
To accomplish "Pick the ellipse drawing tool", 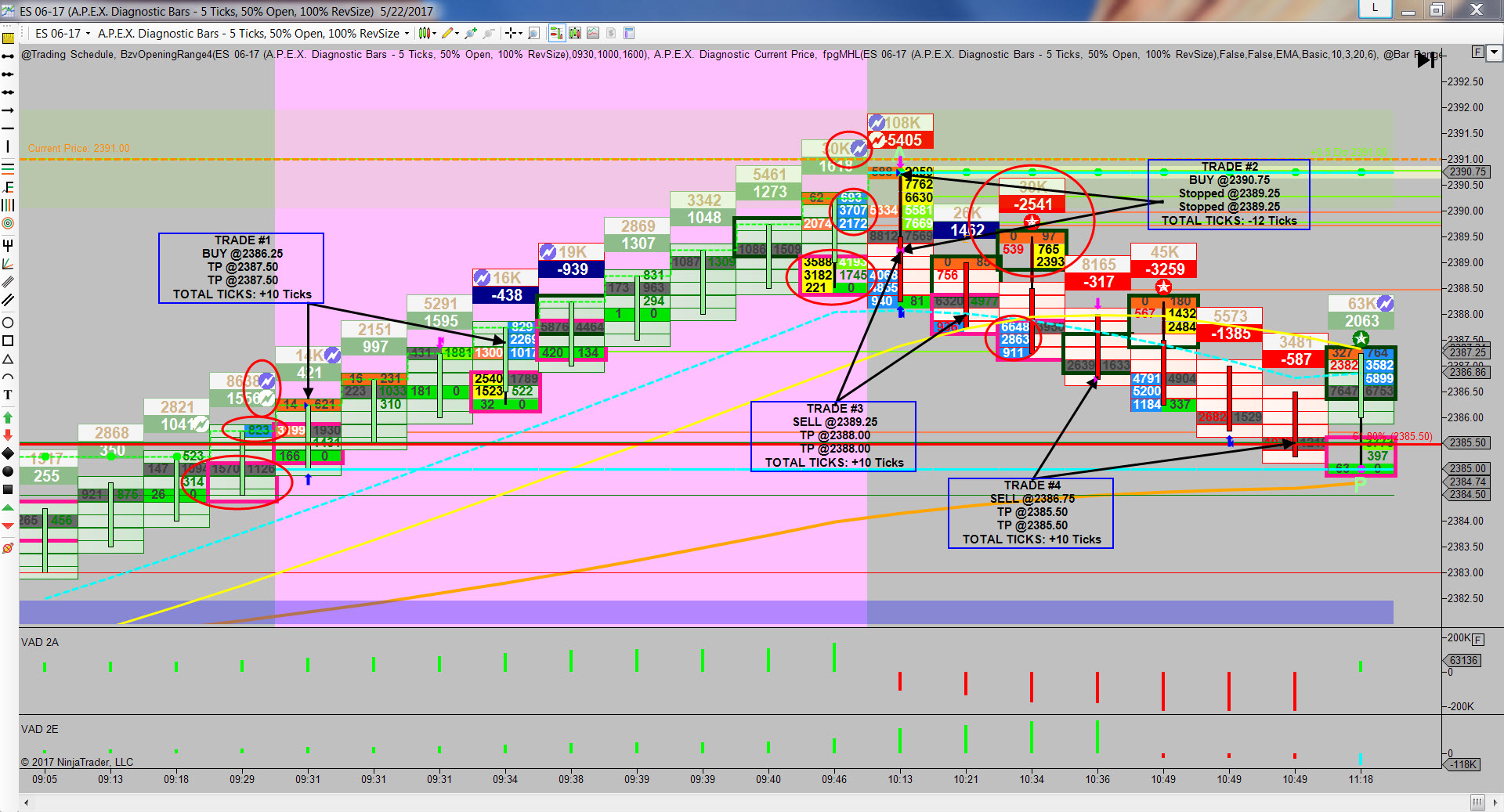I will [8, 323].
